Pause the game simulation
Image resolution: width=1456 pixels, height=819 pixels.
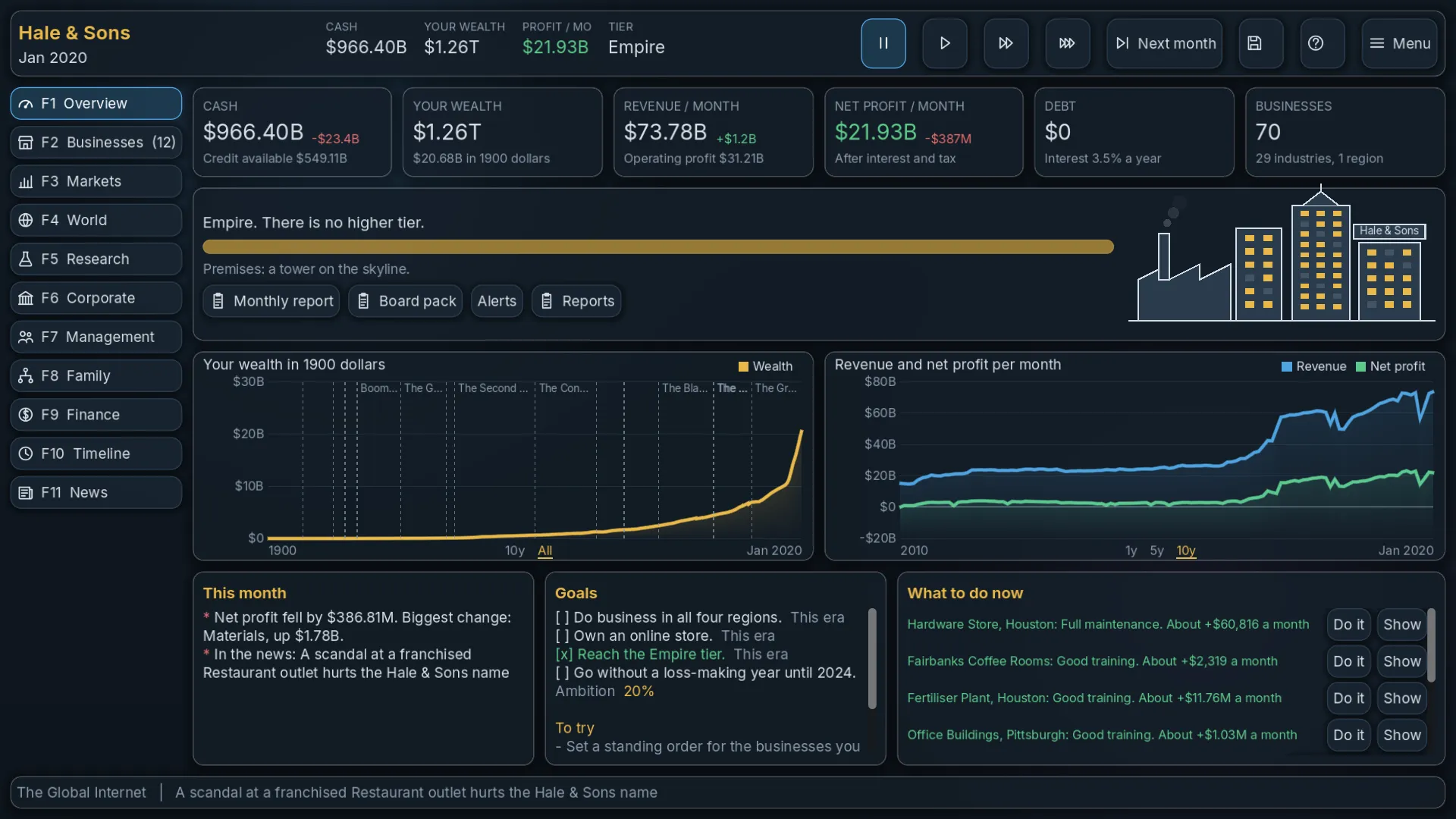(x=883, y=43)
